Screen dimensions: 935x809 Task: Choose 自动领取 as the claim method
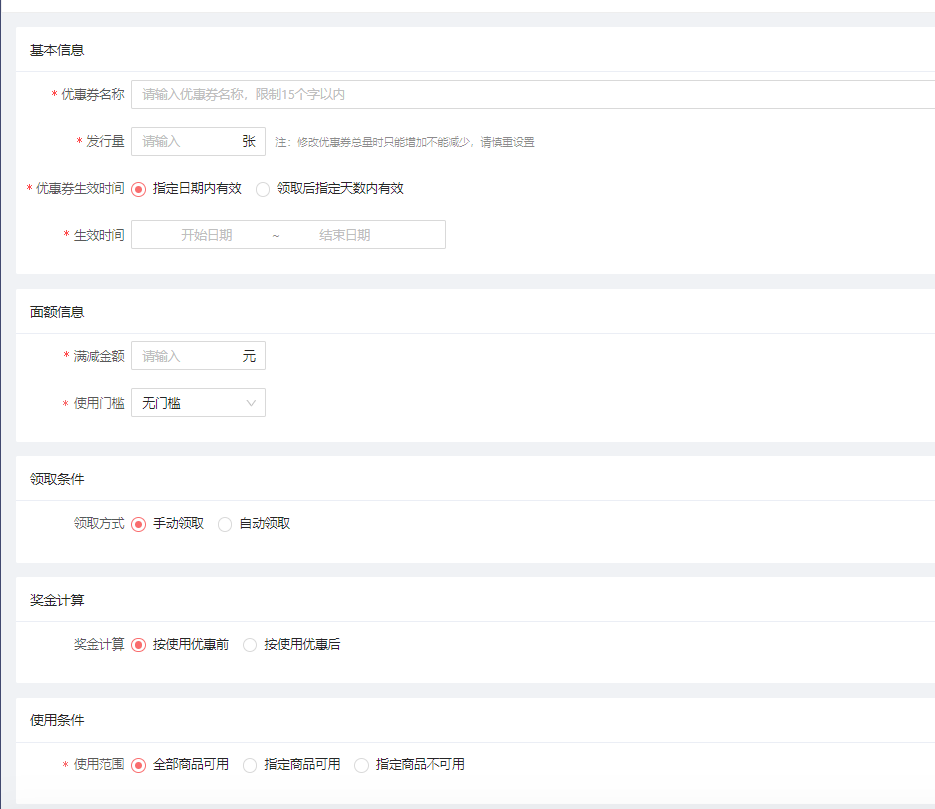tap(225, 524)
